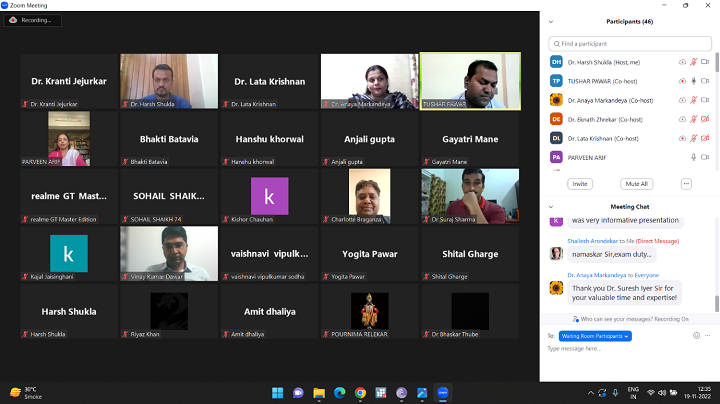
Task: Toggle Dr. Eknath Zhrekar's disabled camera icon
Action: point(705,119)
